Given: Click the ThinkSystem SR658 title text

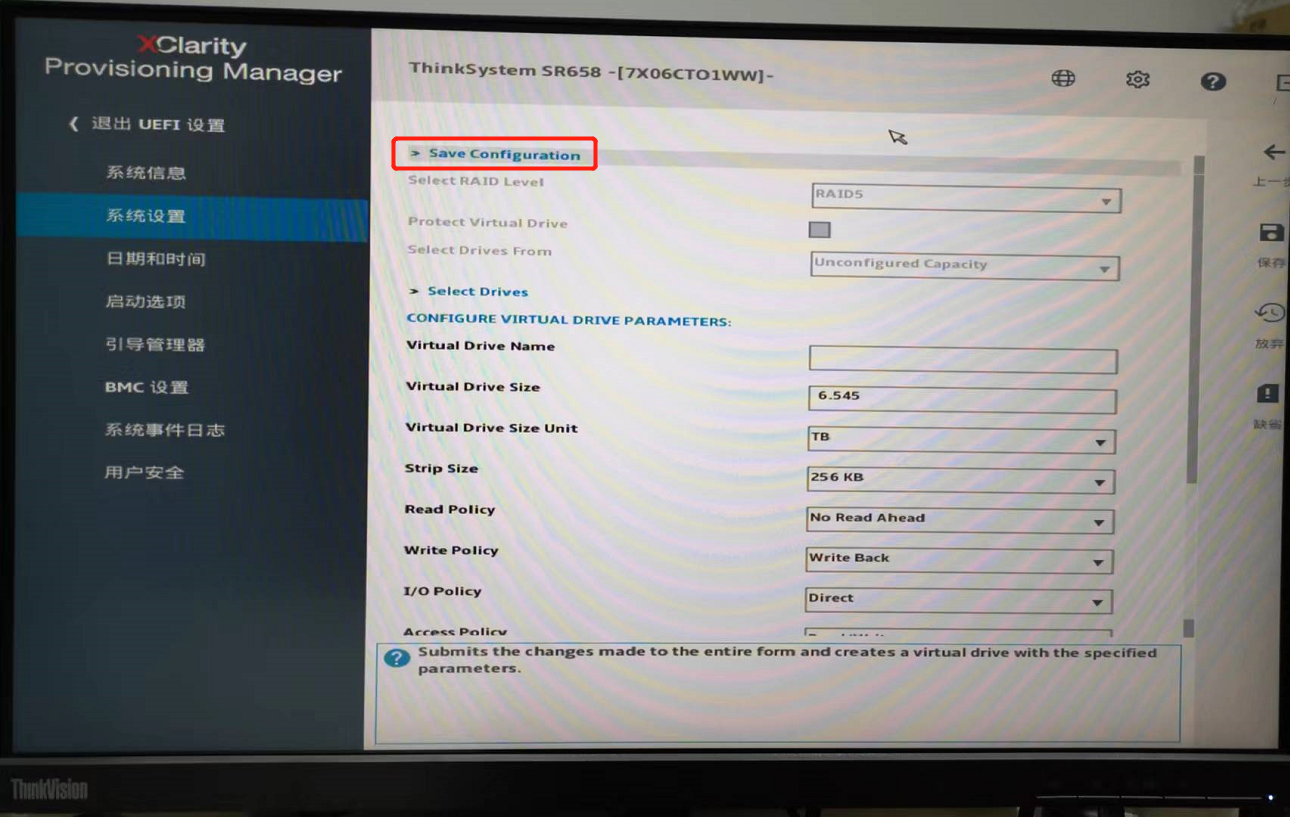Looking at the screenshot, I should coord(591,72).
